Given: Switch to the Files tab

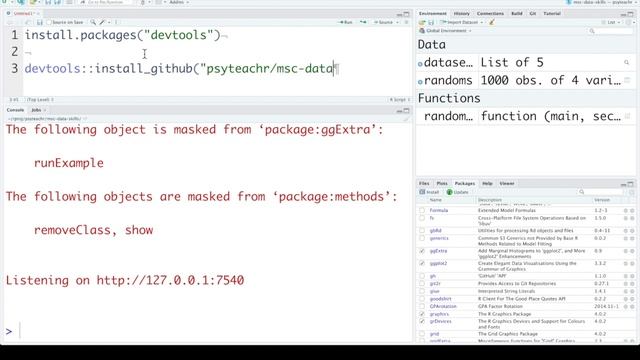Looking at the screenshot, I should tap(424, 184).
